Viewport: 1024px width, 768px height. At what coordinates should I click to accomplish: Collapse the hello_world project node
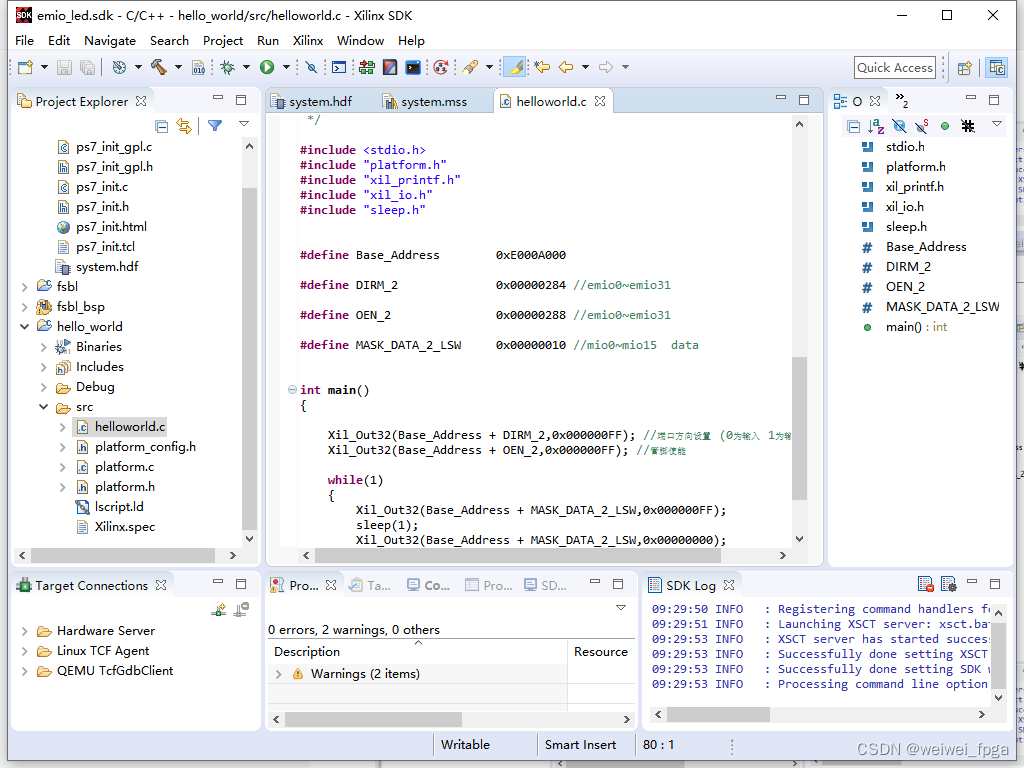[24, 327]
